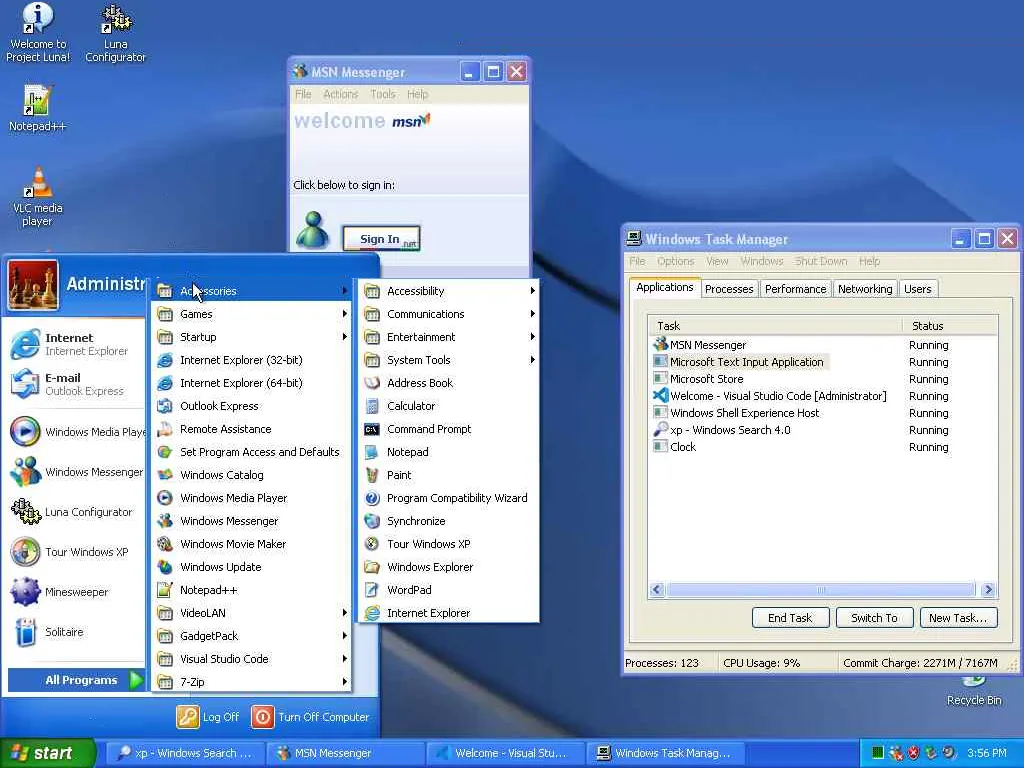This screenshot has height=768, width=1024.
Task: Click Sign In in MSN Messenger
Action: tap(381, 239)
